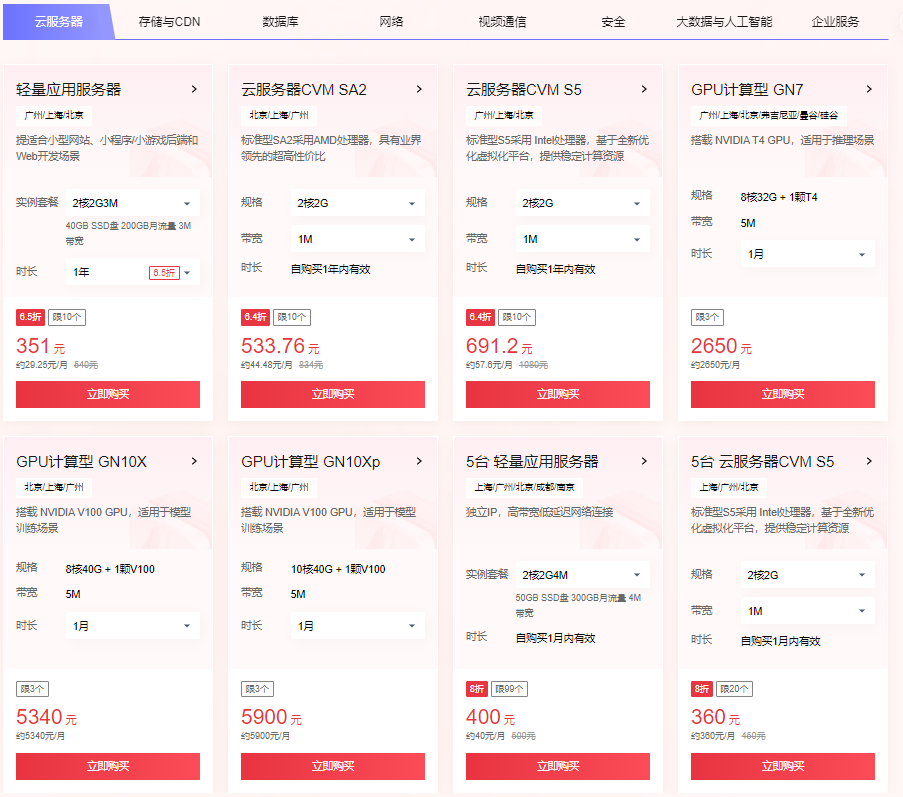Switch to the 安全 tab
This screenshot has height=797, width=903.
[613, 22]
